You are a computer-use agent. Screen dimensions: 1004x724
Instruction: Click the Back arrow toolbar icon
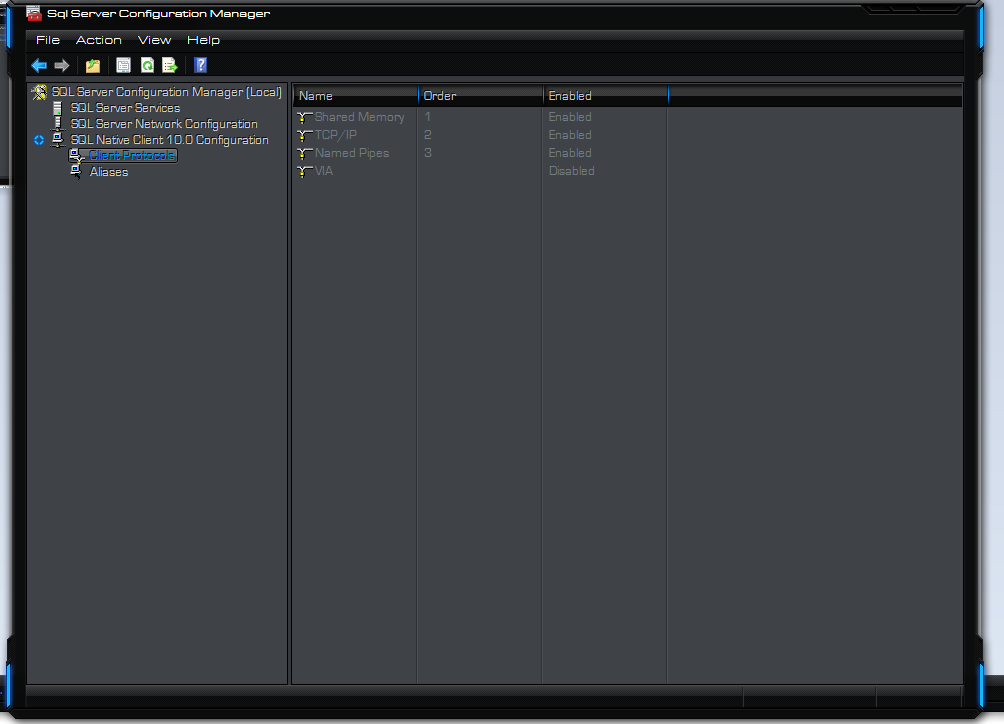coord(39,66)
